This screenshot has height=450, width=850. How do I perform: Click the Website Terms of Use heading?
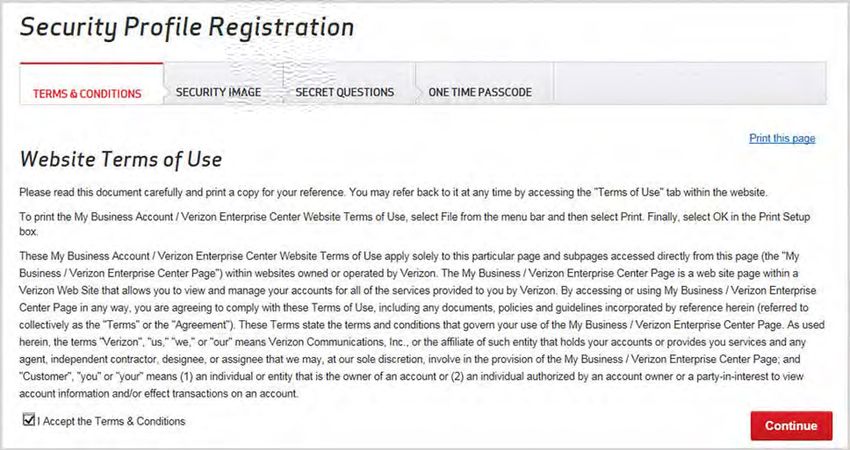(x=121, y=159)
